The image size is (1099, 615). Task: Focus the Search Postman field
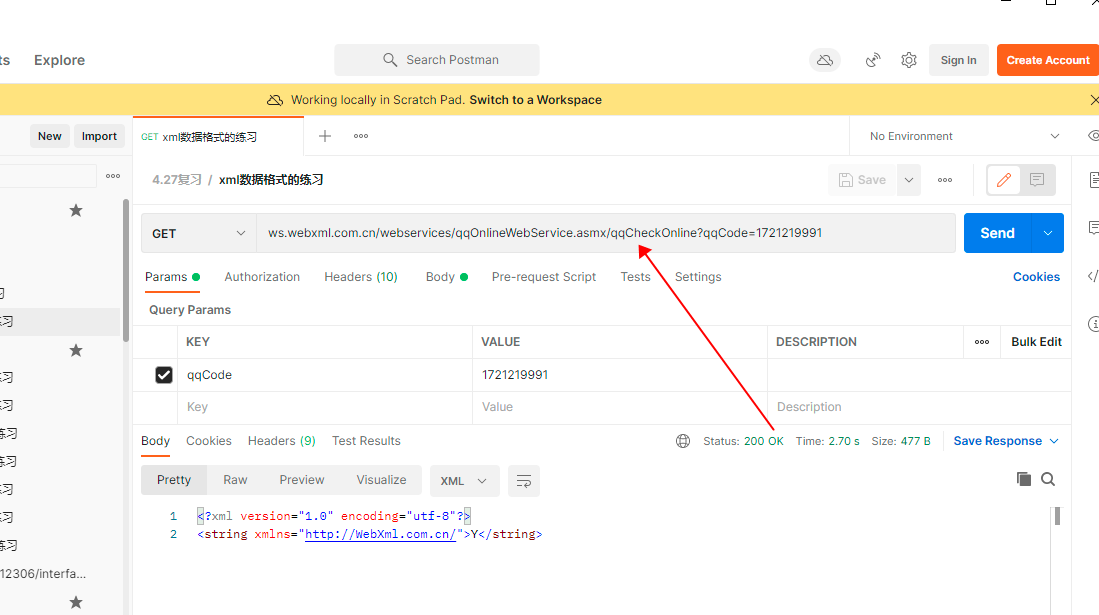(x=437, y=60)
